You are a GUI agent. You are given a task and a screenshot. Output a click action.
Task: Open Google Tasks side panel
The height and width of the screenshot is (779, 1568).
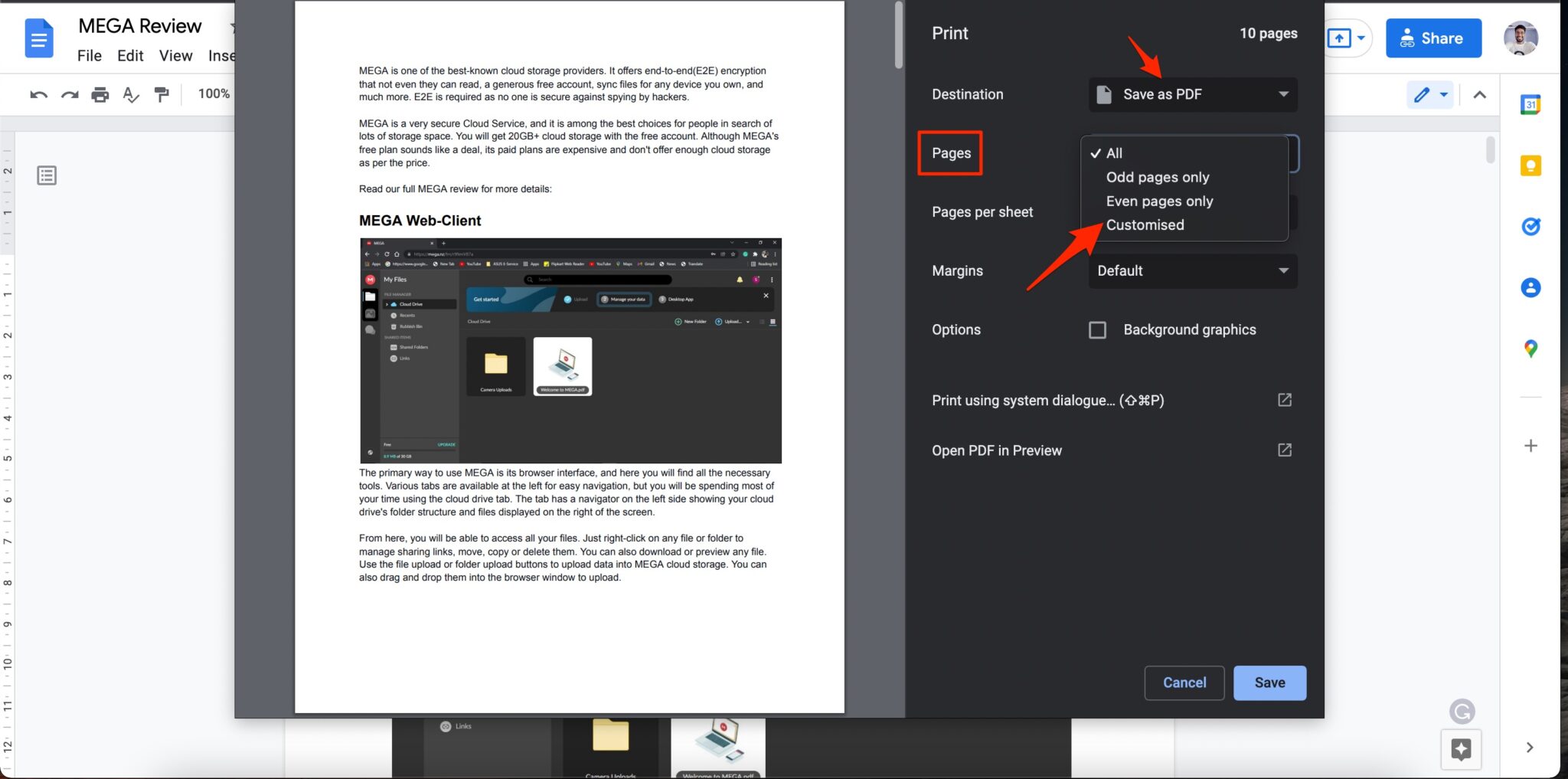point(1530,227)
